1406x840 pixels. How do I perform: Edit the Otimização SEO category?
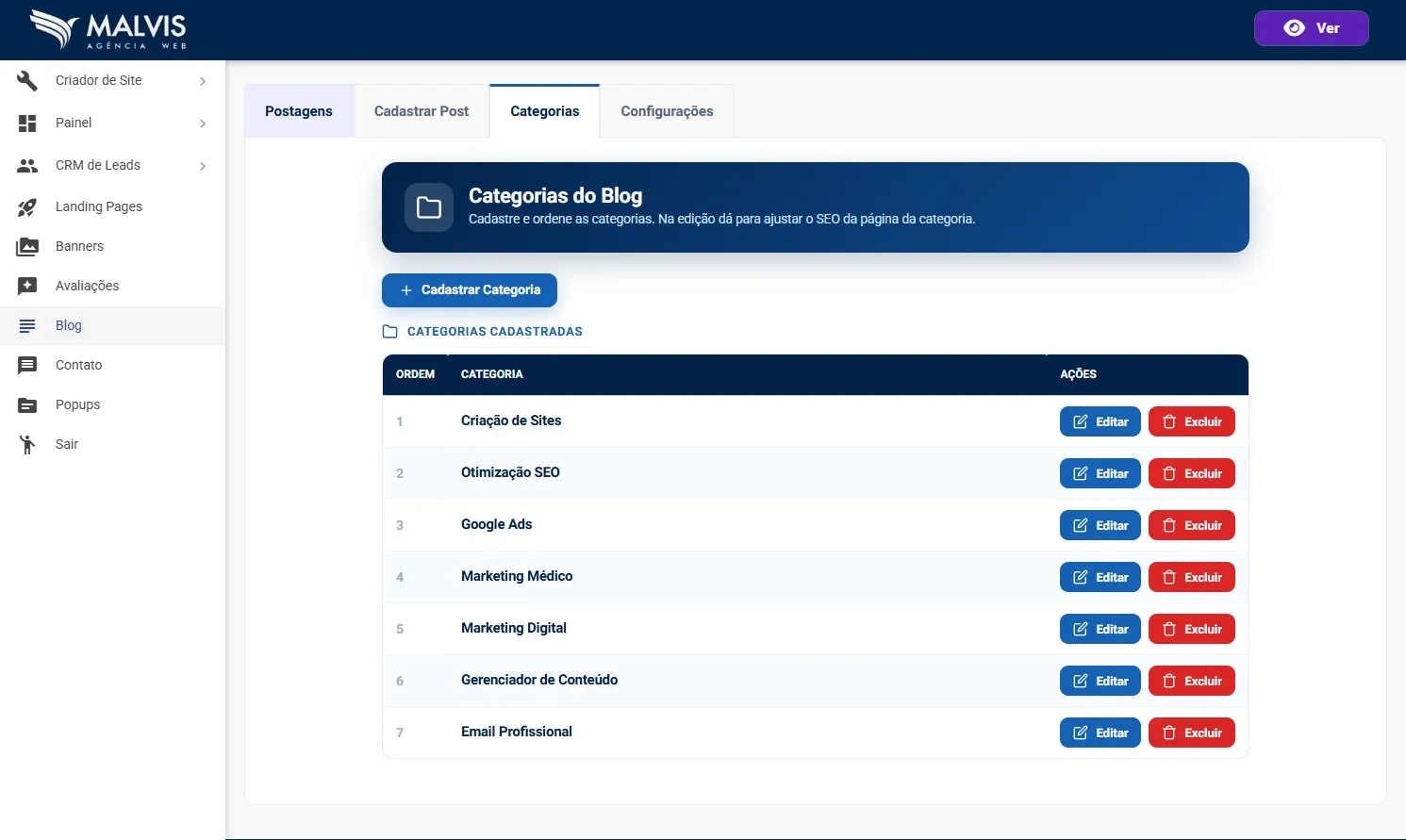[1100, 473]
